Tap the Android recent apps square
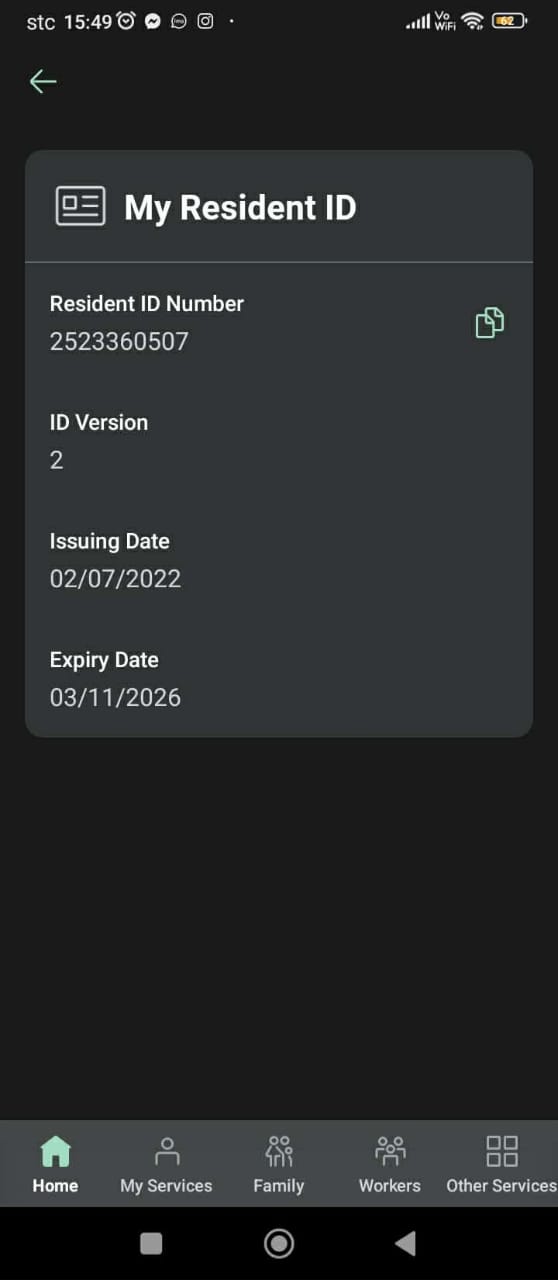This screenshot has width=558, height=1280. point(151,1243)
